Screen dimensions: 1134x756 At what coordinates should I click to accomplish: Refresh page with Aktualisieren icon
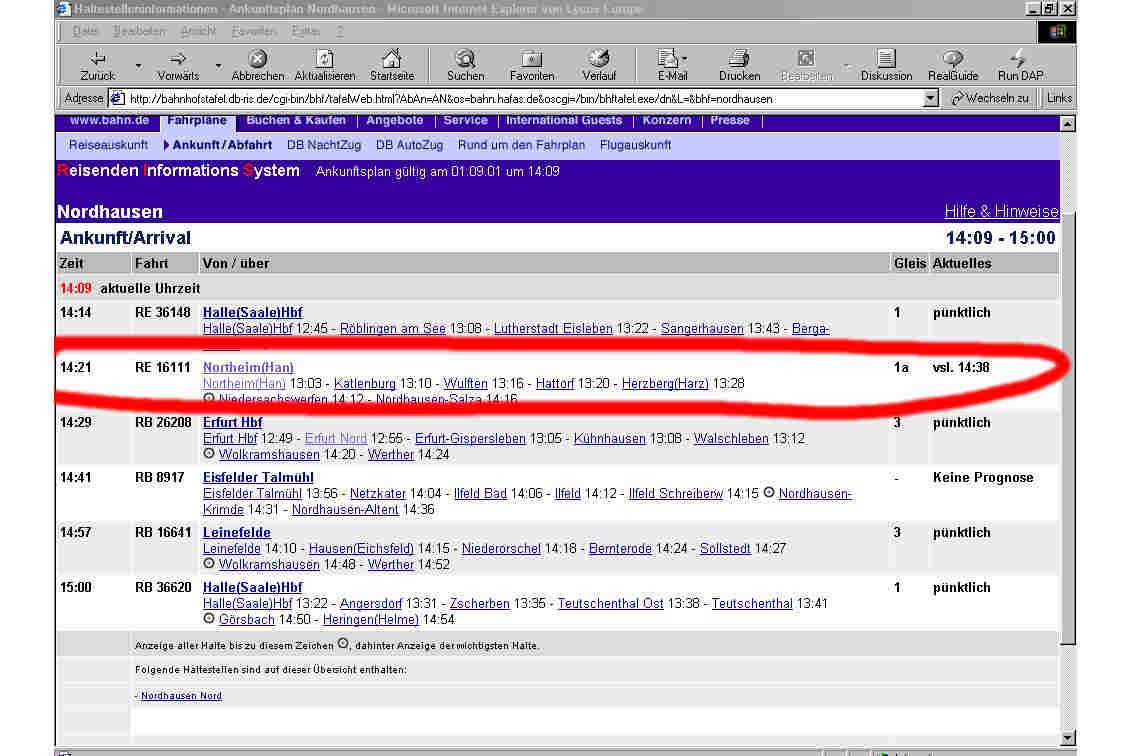coord(324,59)
